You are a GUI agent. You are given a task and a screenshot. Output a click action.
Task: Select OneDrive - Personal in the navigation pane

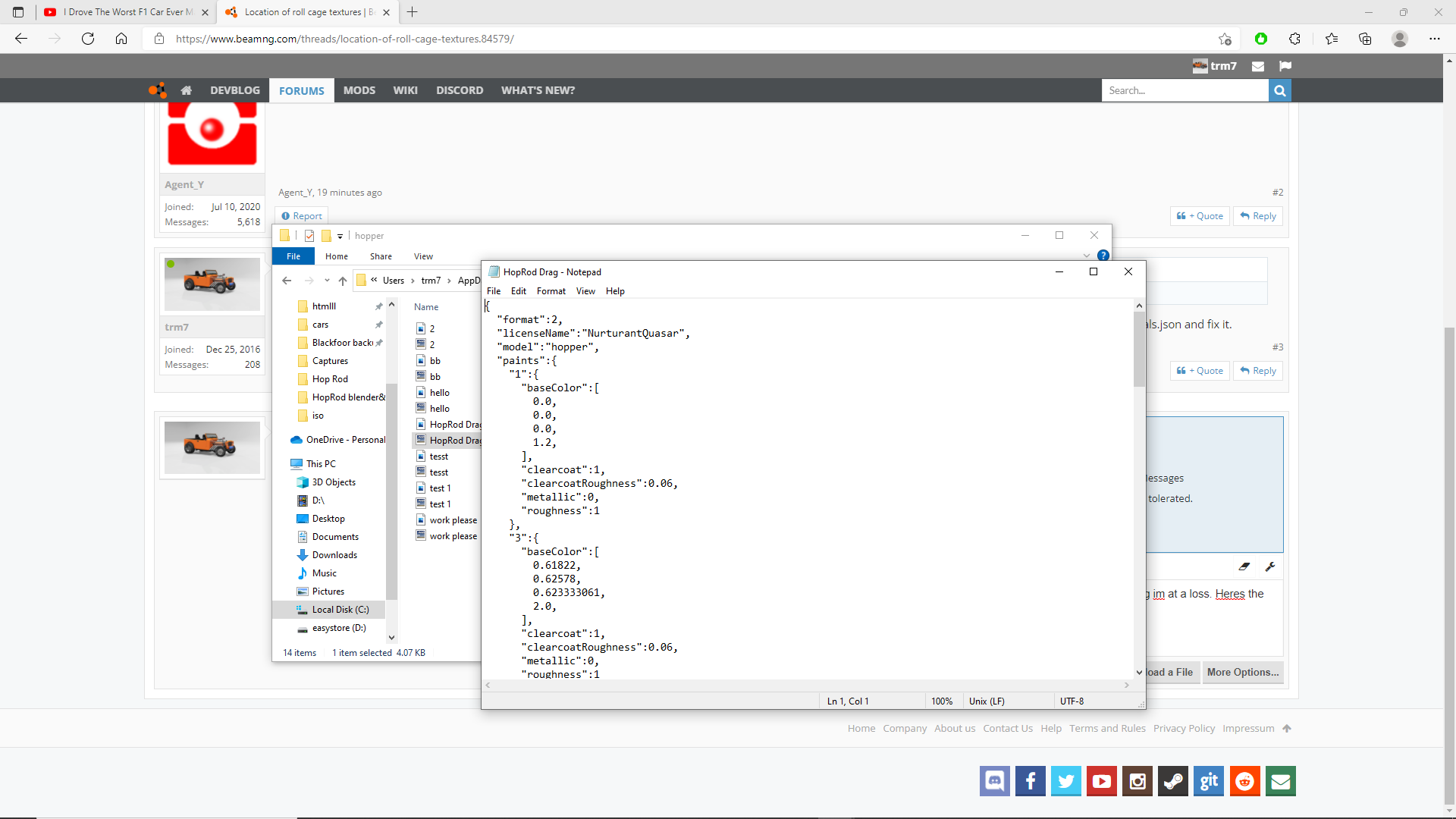click(x=338, y=440)
